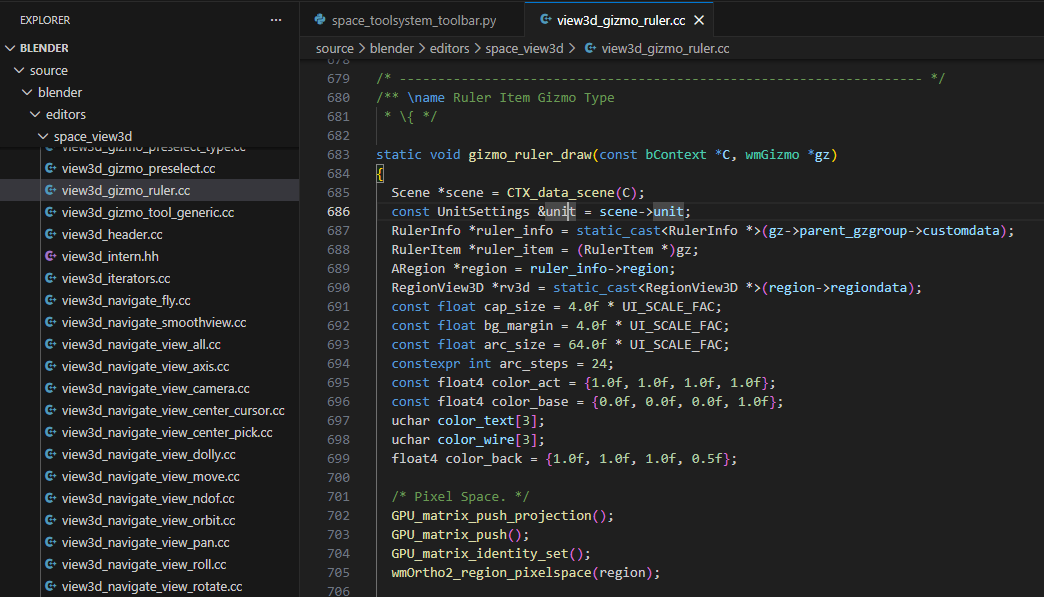Open view3d_gizmo_tool_generic.cc file
Screen dimensions: 1044x597
(149, 212)
